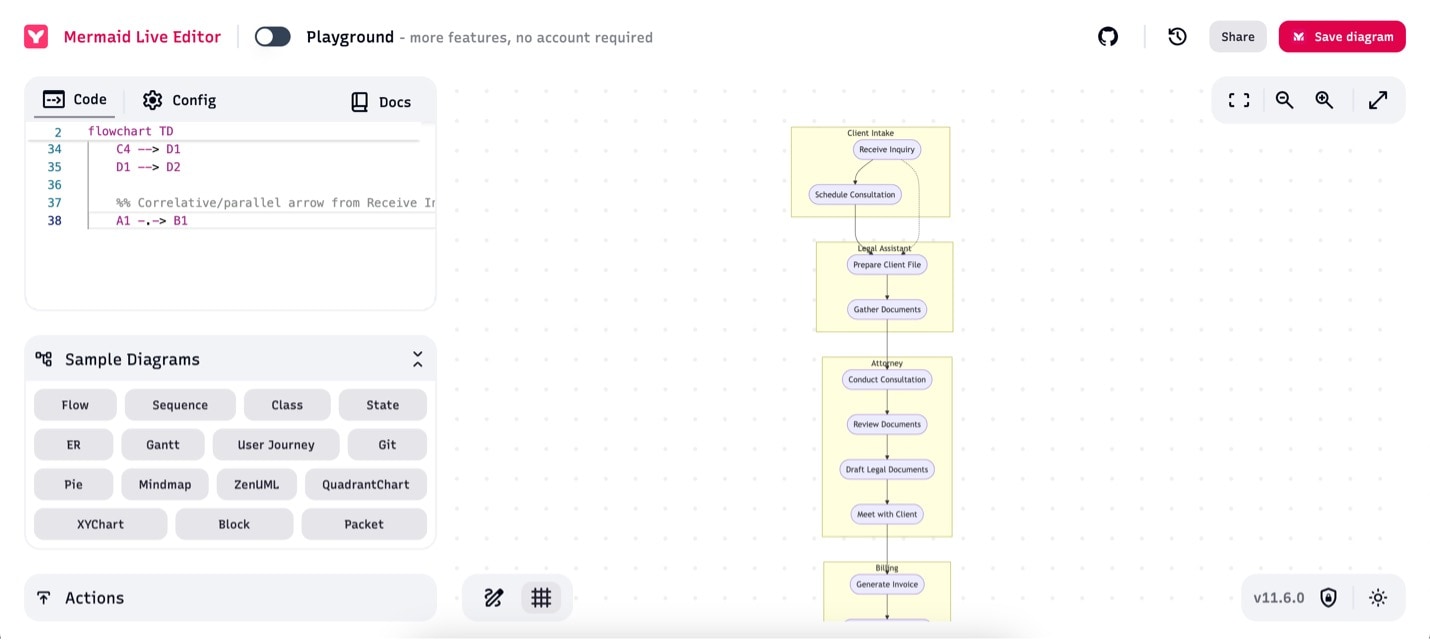Open the version history clock icon
Image resolution: width=1430 pixels, height=641 pixels.
1177,37
